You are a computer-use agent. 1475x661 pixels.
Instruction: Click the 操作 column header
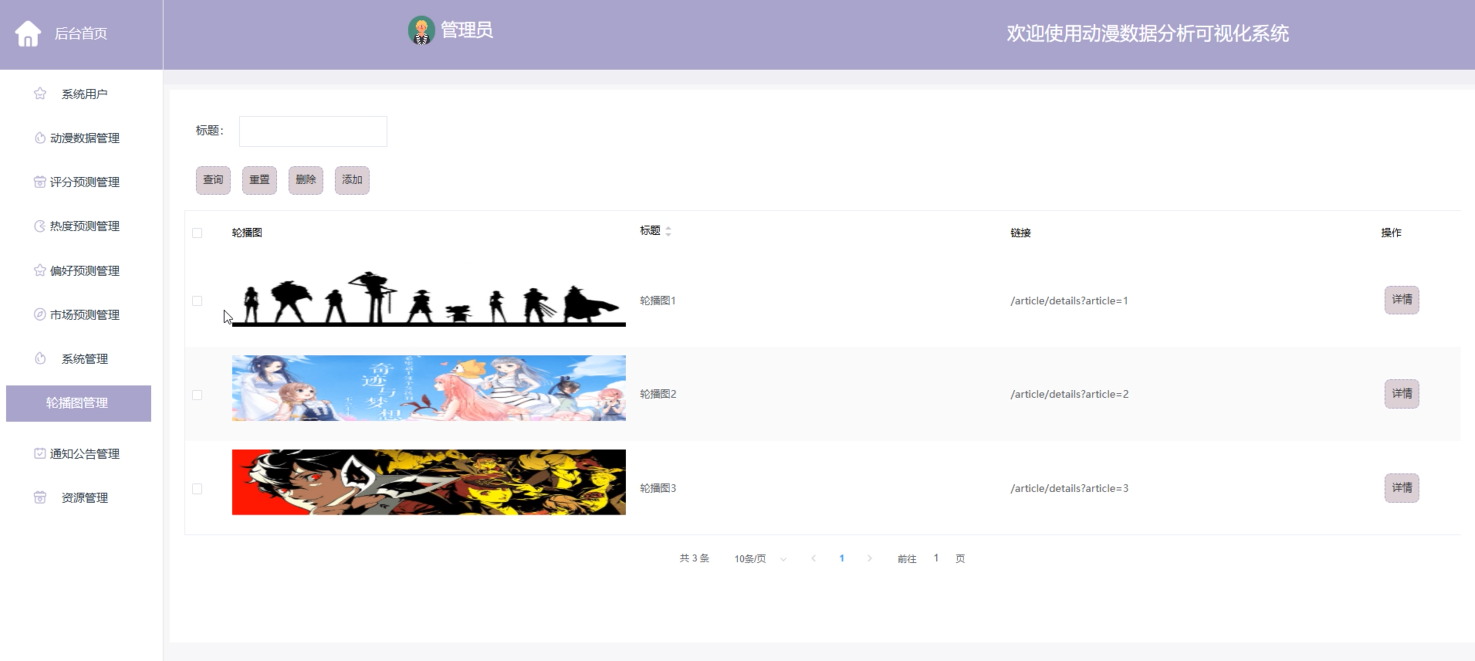(1391, 233)
